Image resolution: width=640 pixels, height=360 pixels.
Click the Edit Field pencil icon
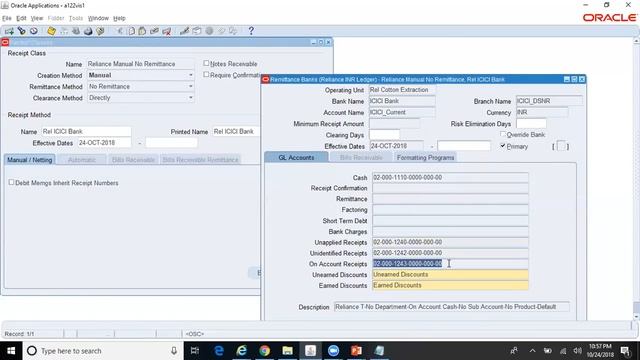(x=184, y=31)
